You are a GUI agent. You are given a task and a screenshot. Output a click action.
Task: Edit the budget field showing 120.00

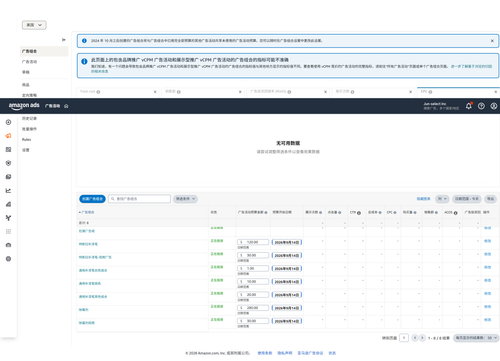click(253, 242)
